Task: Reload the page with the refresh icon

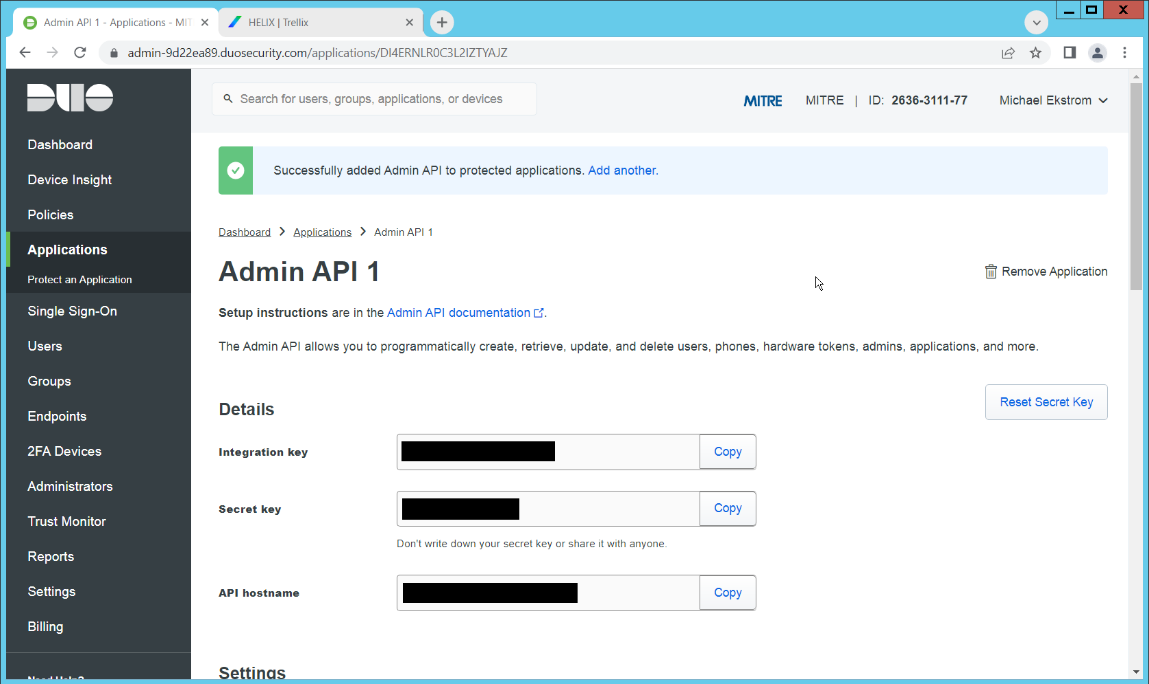Action: 80,53
